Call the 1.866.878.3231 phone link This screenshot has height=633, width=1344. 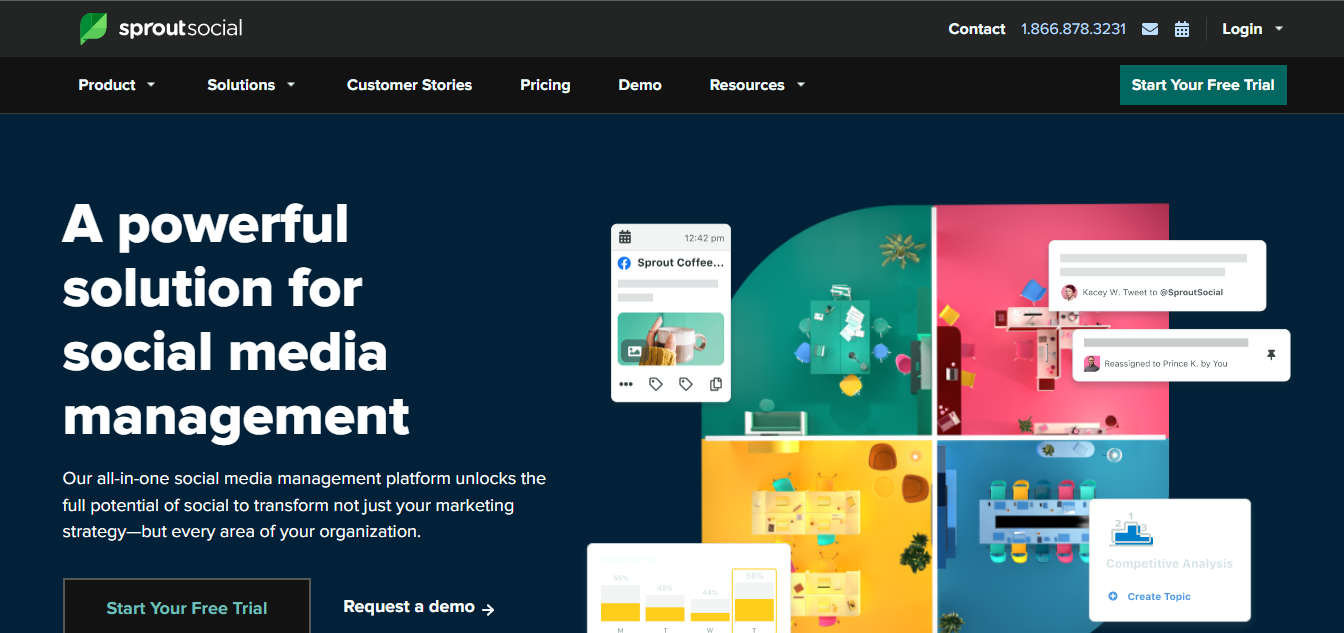coord(1073,29)
